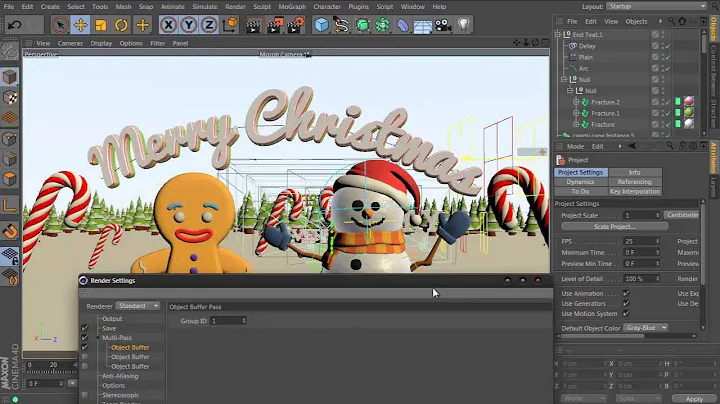Toggle the Stereoscopic checkbox
The height and width of the screenshot is (404, 720).
[84, 395]
